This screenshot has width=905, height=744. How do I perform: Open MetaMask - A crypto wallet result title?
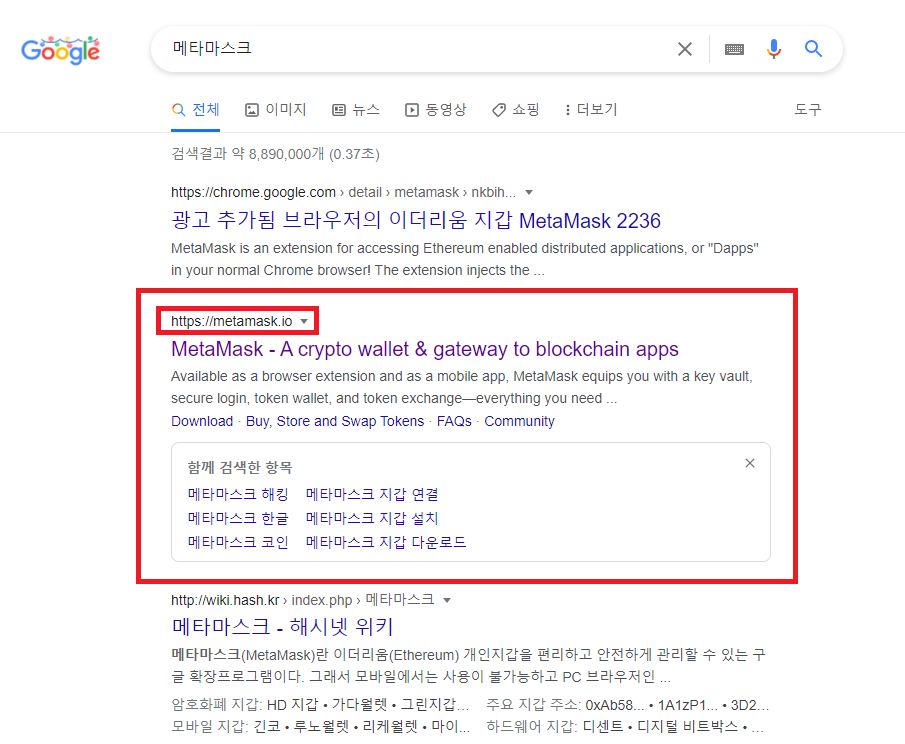coord(425,349)
